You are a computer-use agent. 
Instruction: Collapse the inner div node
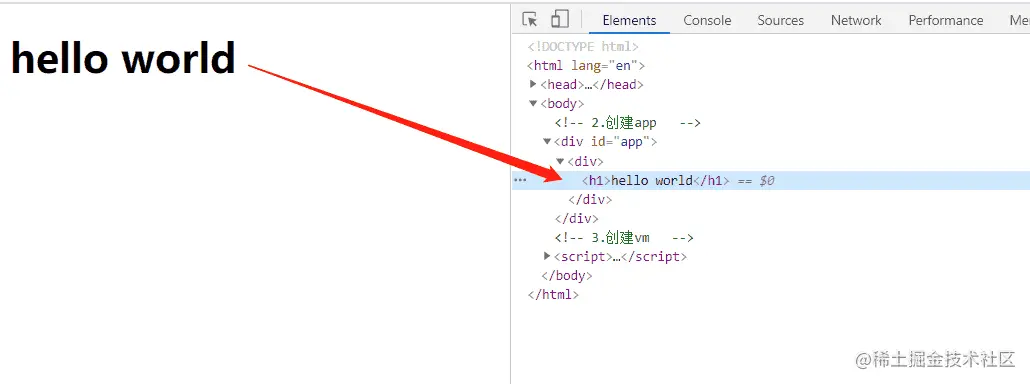point(560,160)
